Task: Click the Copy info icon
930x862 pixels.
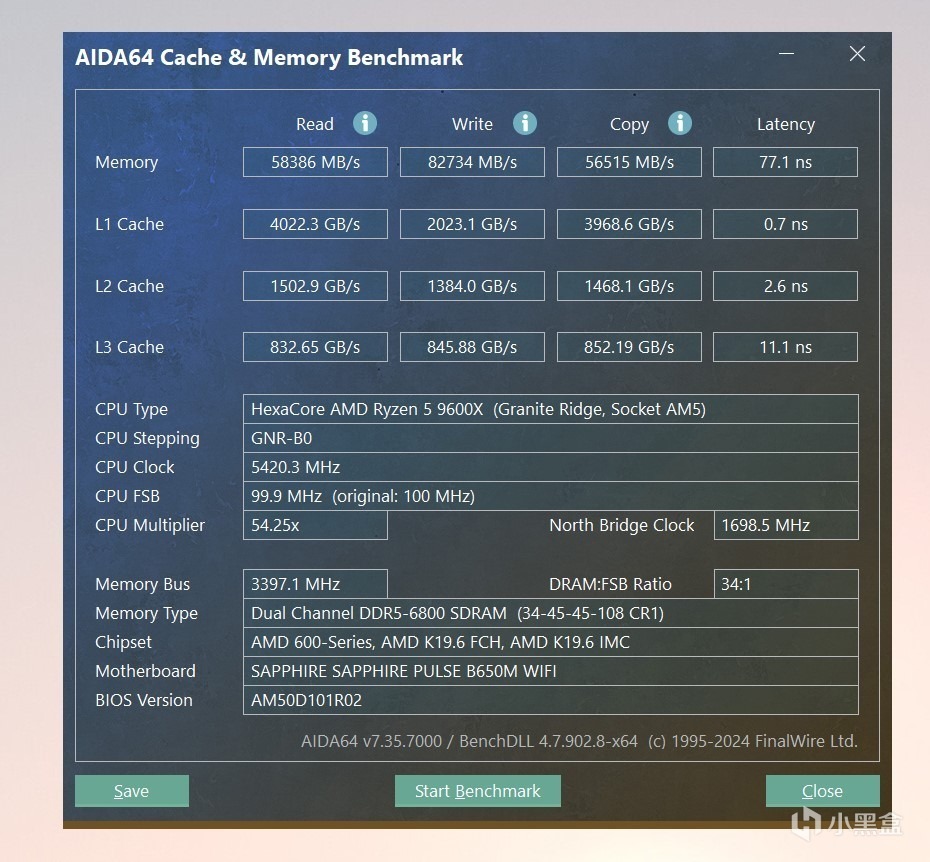Action: [x=680, y=123]
